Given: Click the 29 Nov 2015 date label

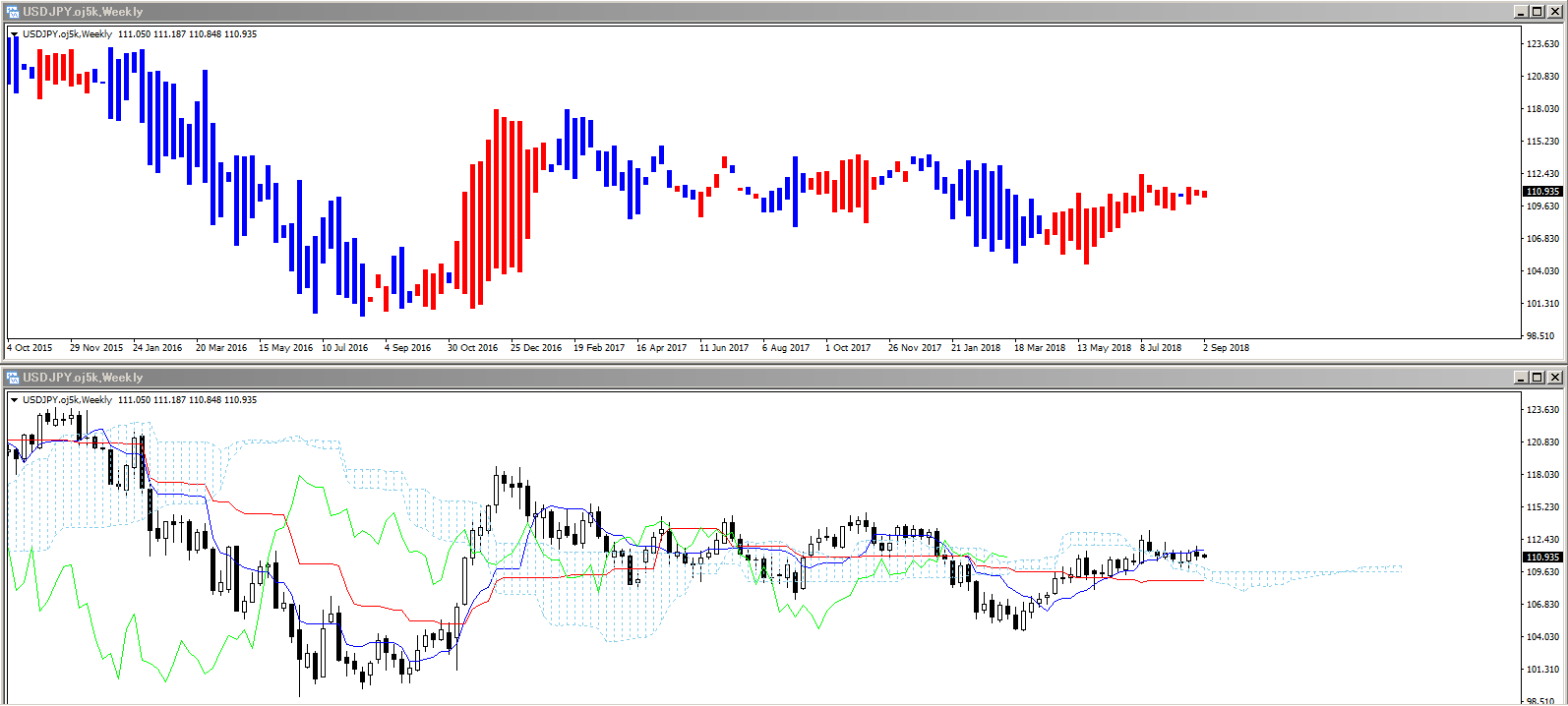Looking at the screenshot, I should (96, 348).
